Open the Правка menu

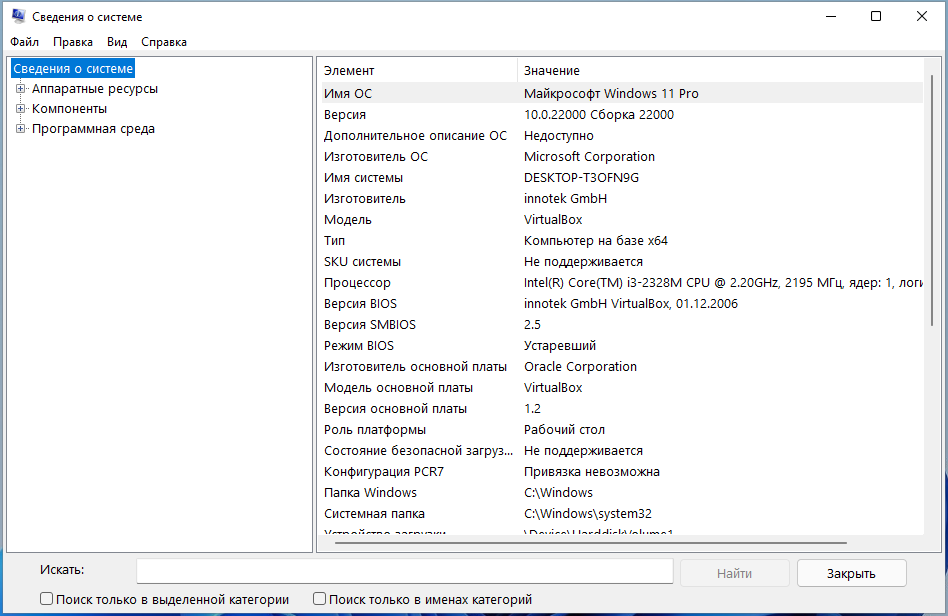[73, 42]
